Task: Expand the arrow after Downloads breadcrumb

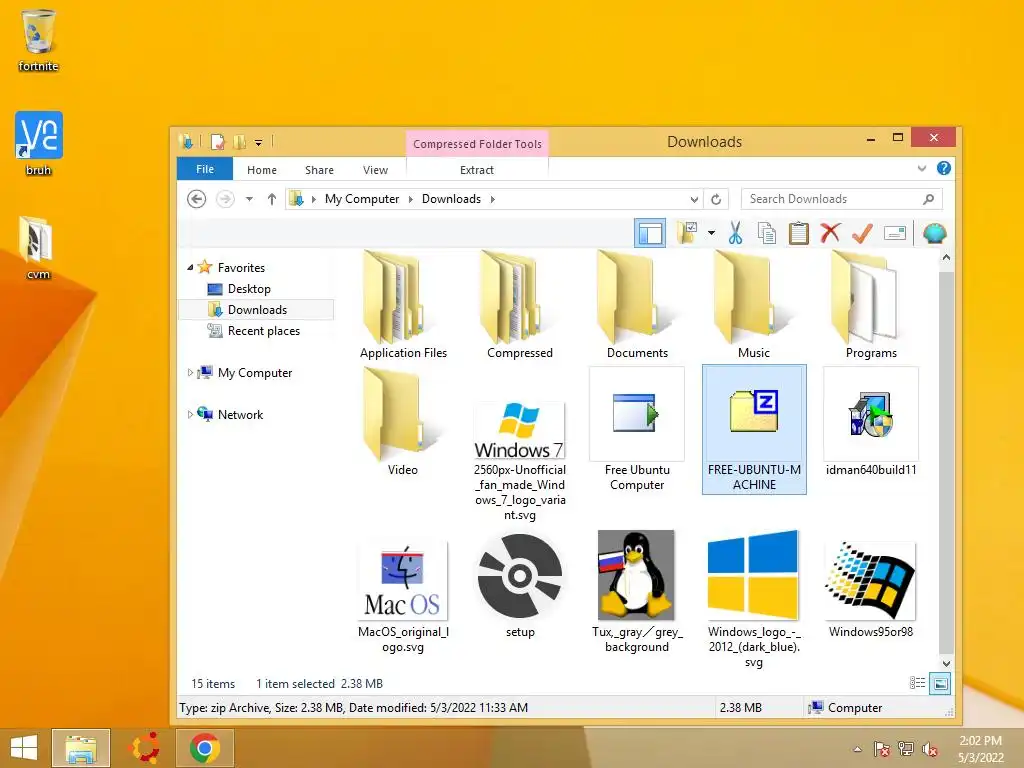Action: [x=492, y=199]
